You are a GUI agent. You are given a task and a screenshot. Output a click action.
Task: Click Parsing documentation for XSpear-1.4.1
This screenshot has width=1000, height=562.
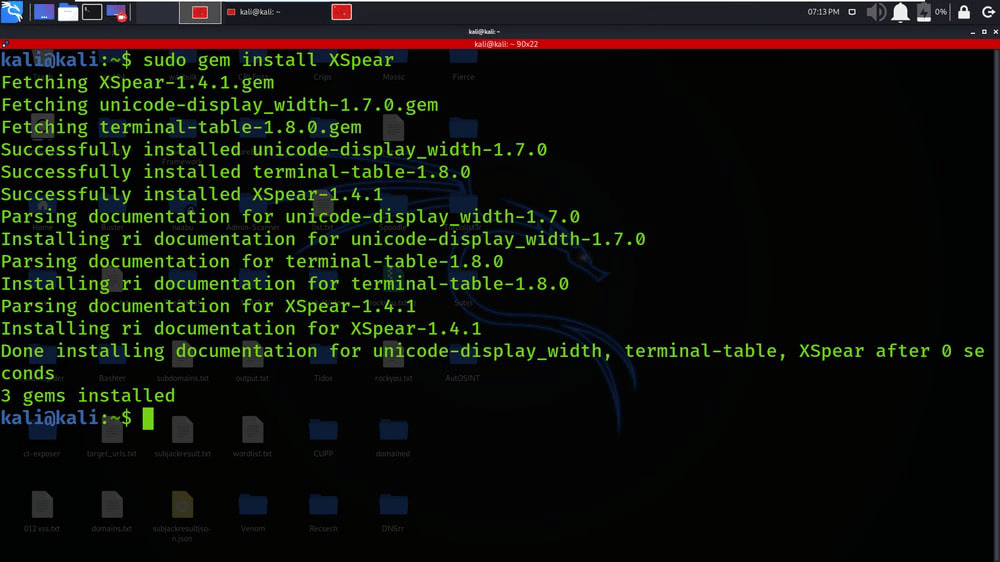coord(208,306)
